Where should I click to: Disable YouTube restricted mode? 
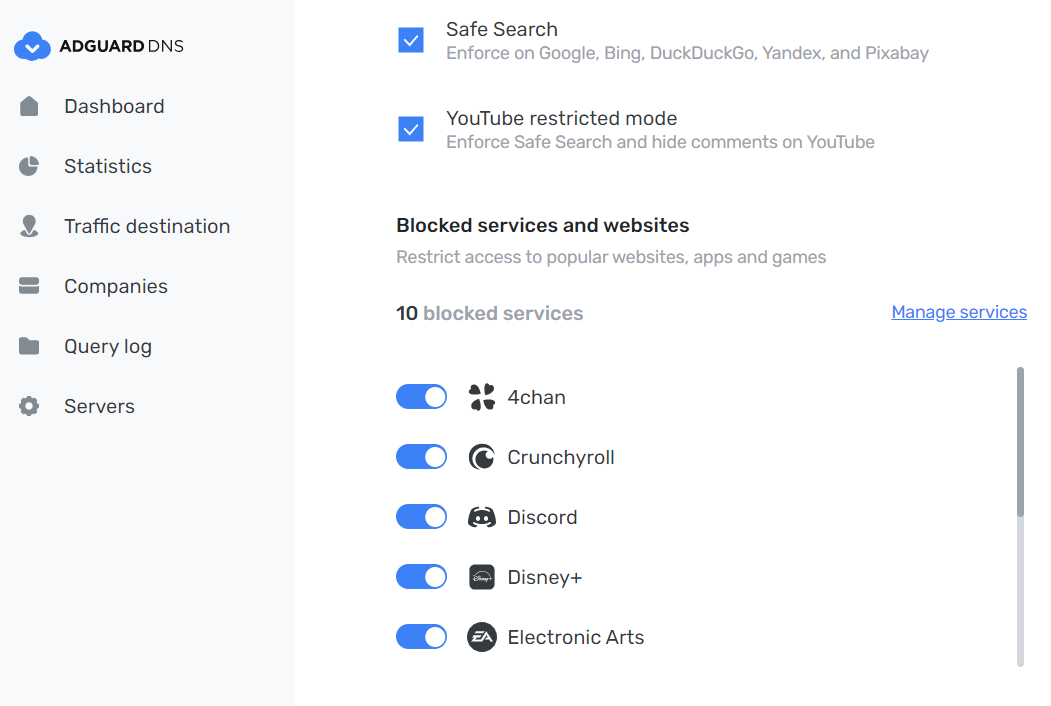411,129
